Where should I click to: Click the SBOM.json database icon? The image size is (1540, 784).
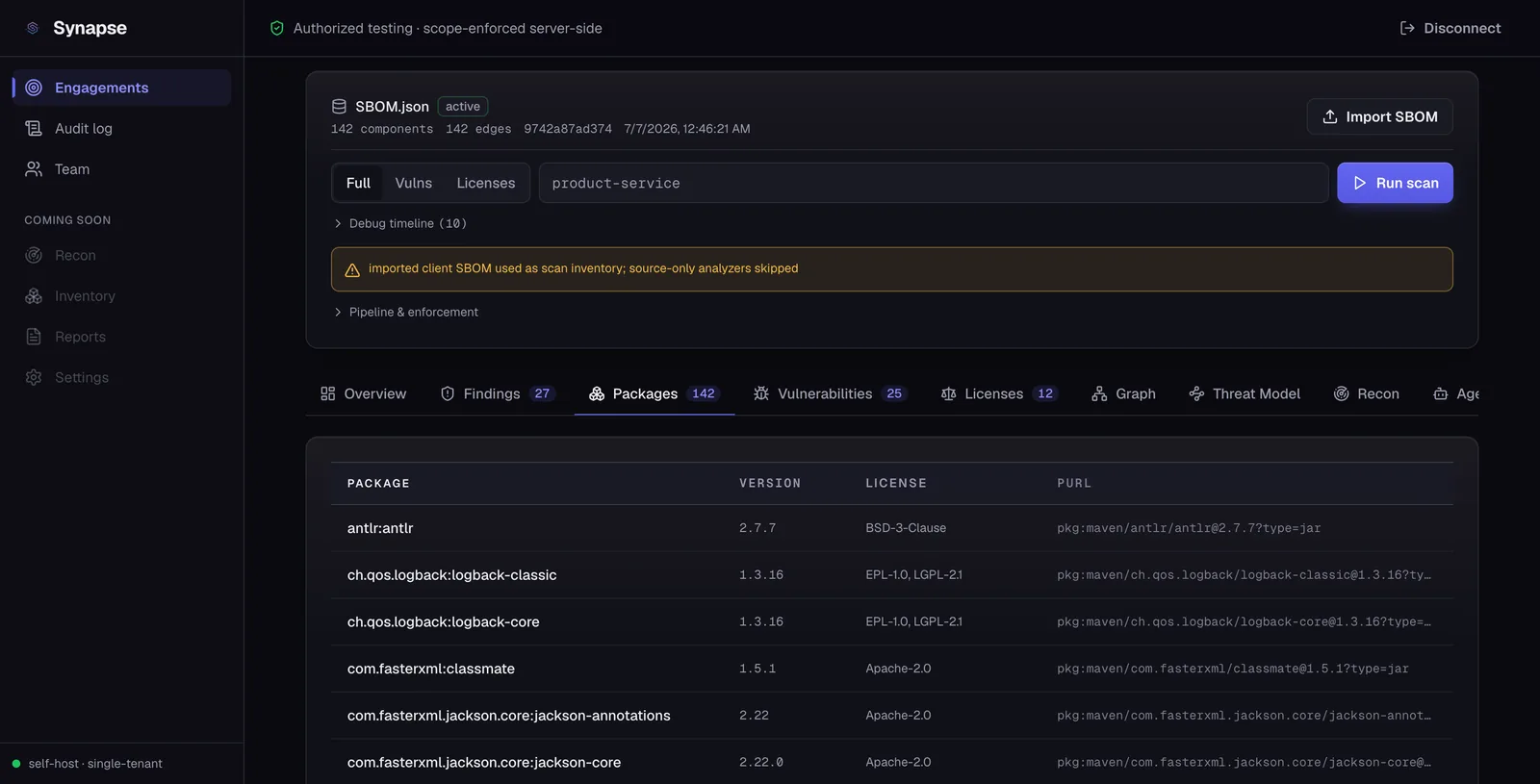[339, 107]
